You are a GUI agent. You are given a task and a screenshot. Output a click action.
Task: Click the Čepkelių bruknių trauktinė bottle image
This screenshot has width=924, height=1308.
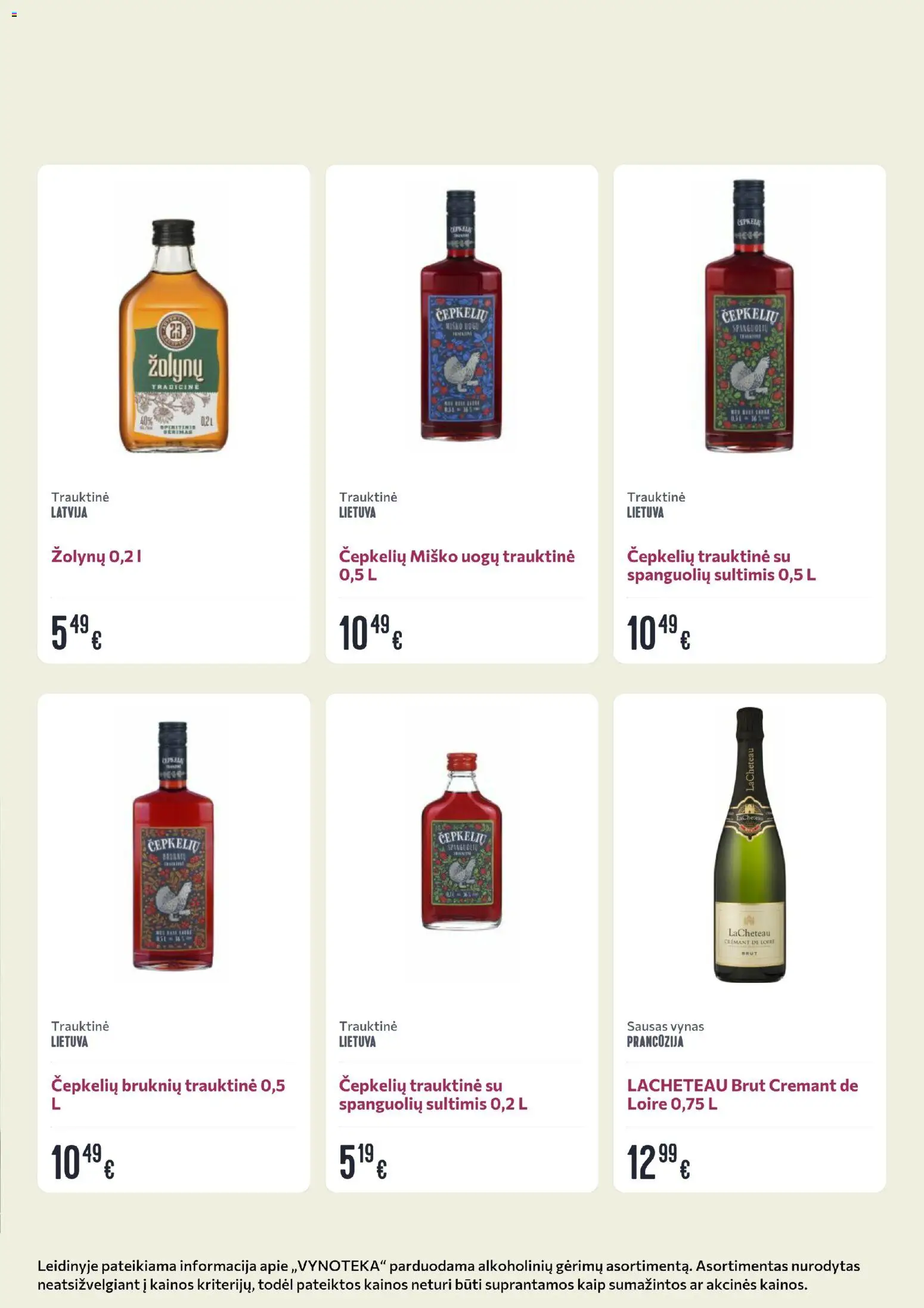point(173,846)
